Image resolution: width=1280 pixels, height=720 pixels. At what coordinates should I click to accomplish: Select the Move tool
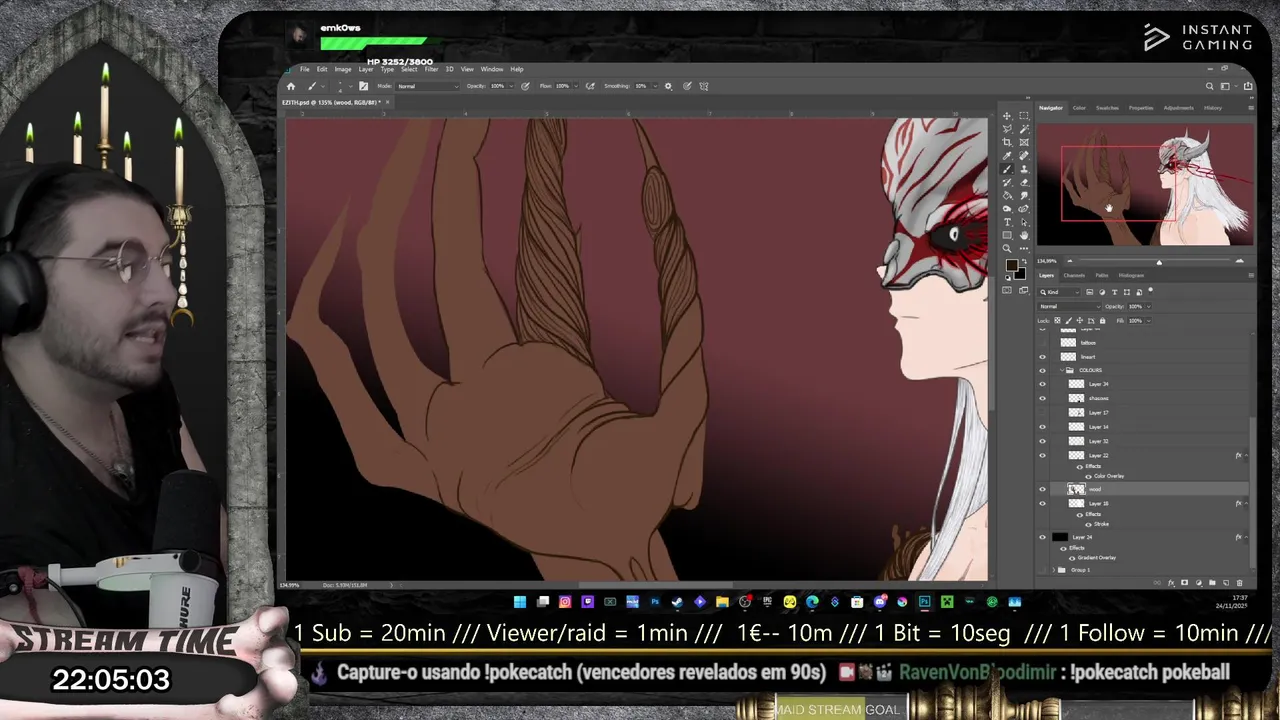(1007, 116)
